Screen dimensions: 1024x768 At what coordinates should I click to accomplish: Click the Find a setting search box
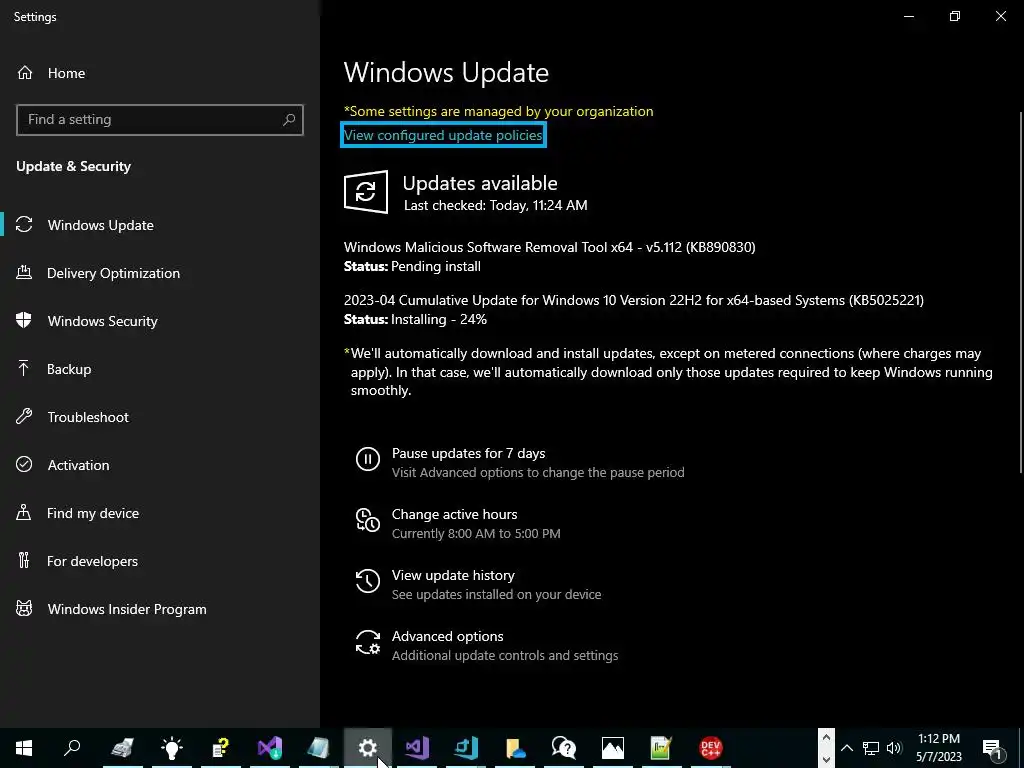(x=160, y=120)
